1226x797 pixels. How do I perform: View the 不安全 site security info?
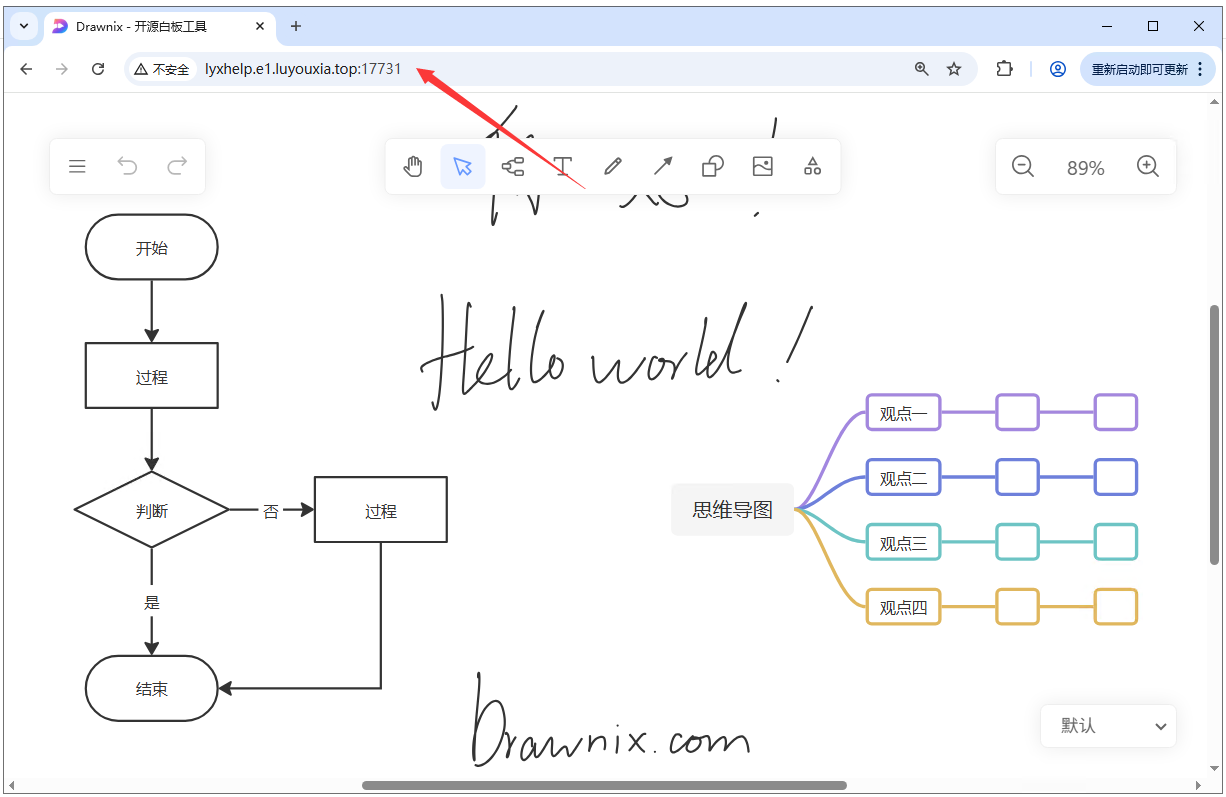[x=162, y=69]
